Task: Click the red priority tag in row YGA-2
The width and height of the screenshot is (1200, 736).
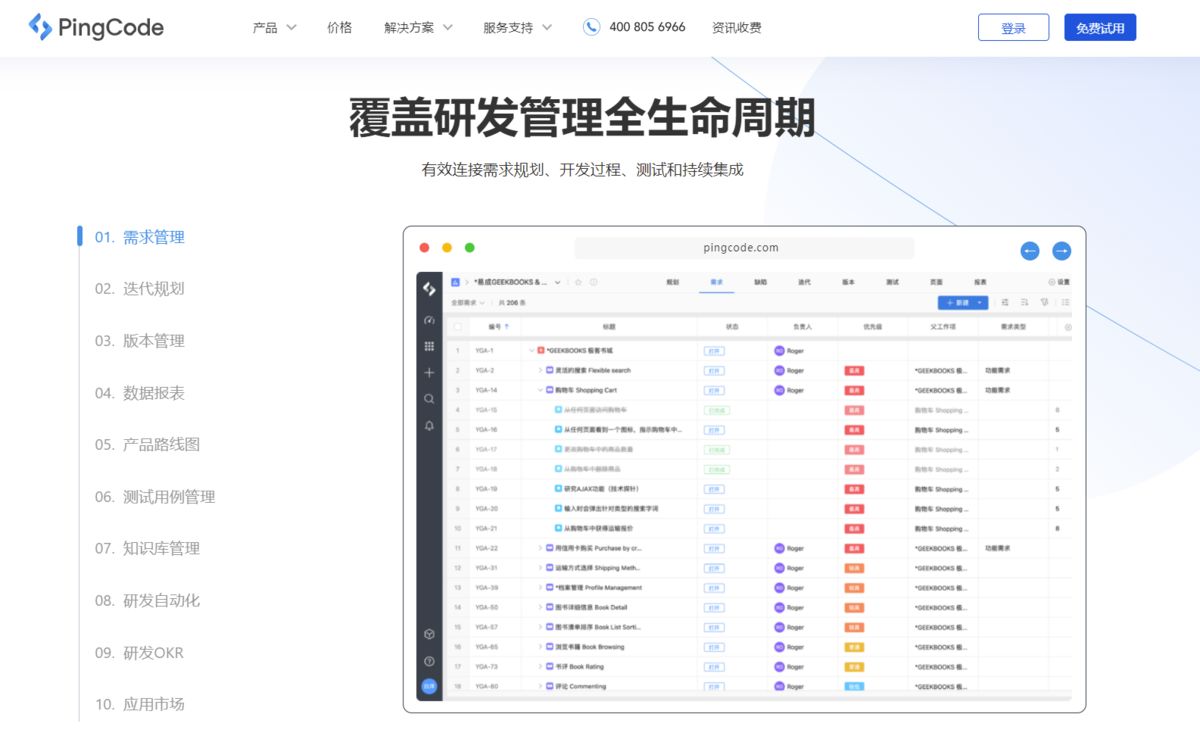Action: point(854,370)
